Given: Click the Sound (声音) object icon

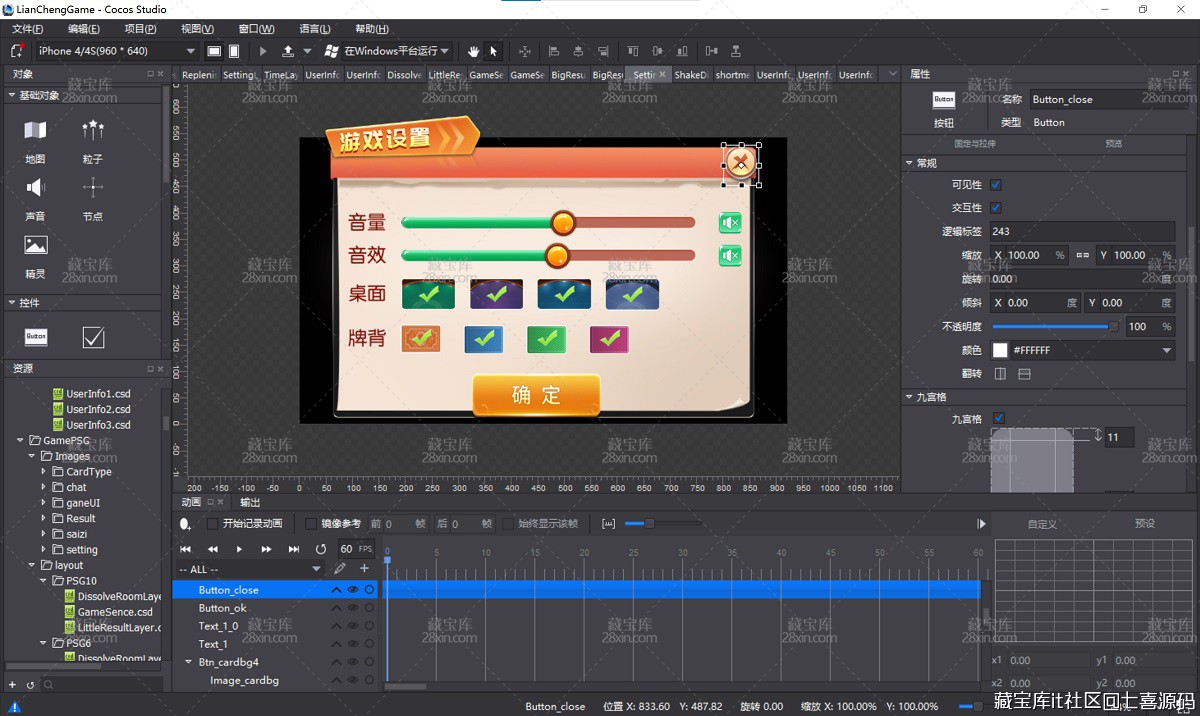Looking at the screenshot, I should [x=36, y=188].
